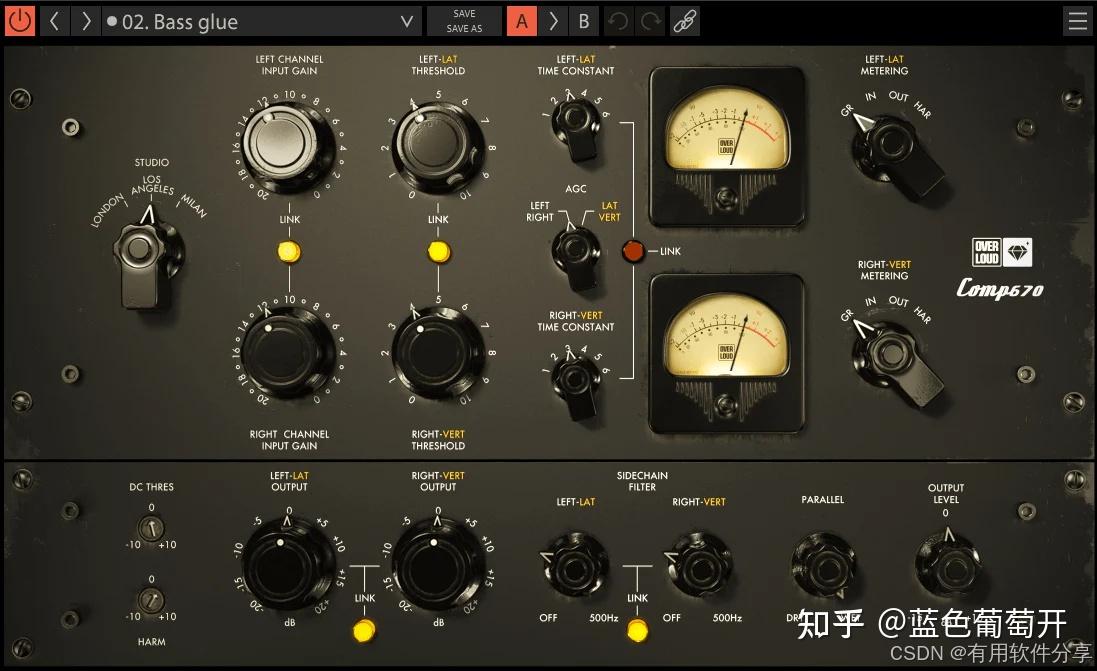Enable the input gain LINK toggle
The width and height of the screenshot is (1097, 671).
click(289, 250)
